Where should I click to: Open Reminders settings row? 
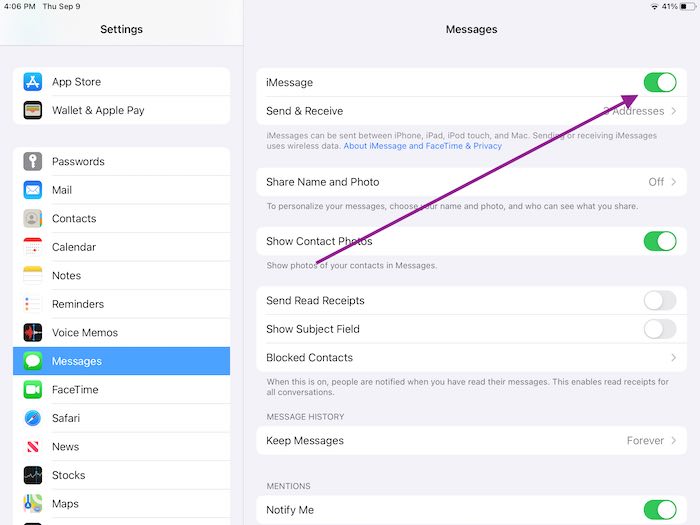tap(121, 304)
